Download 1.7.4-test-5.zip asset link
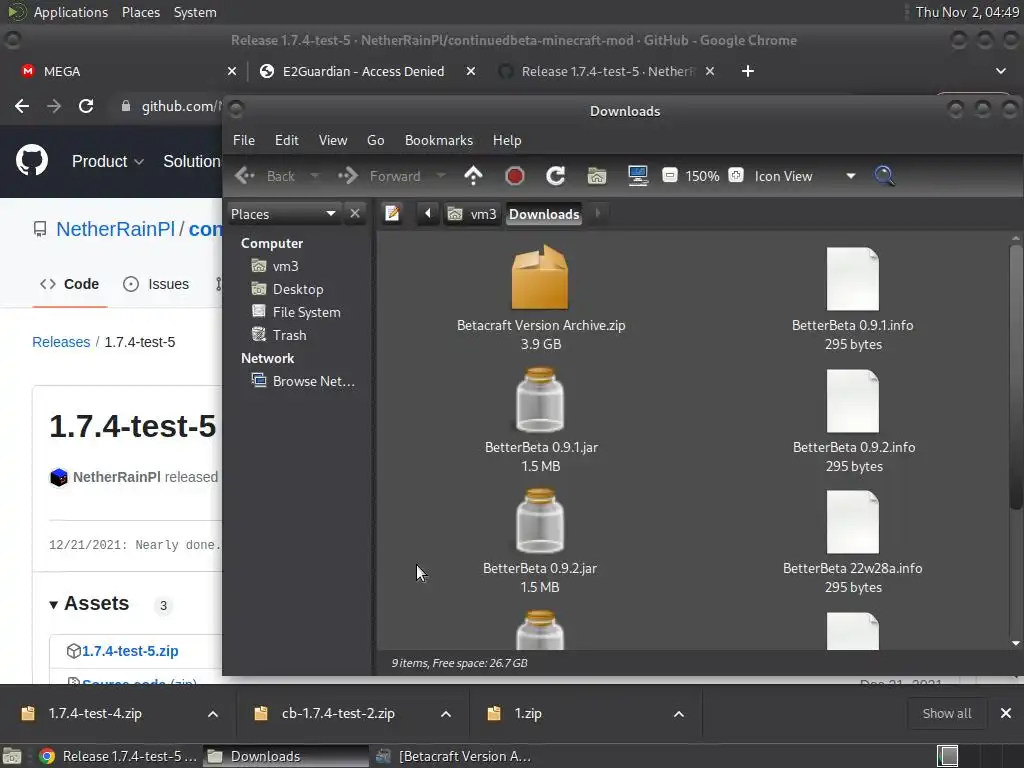This screenshot has width=1024, height=768. 130,651
